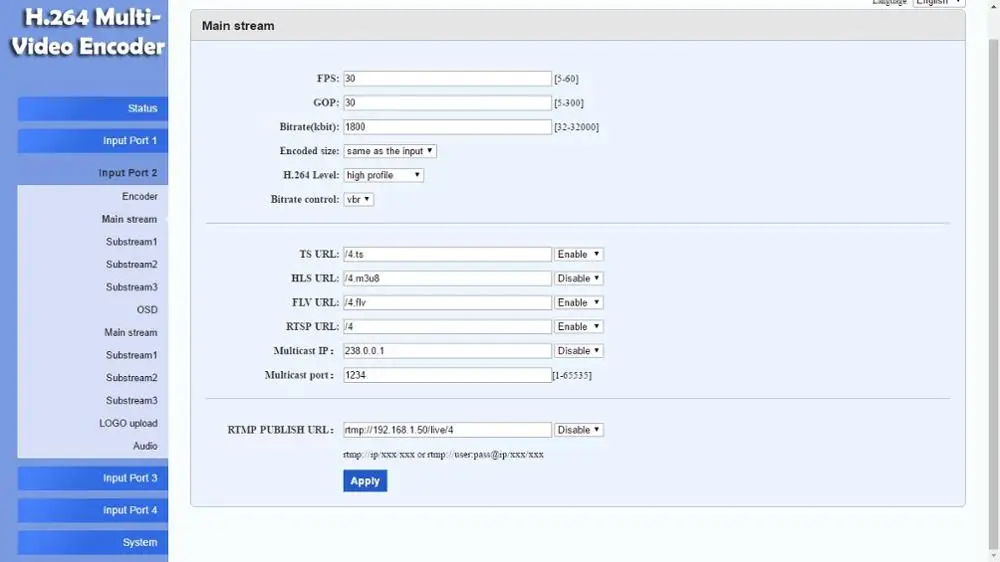Click the [5-60] FPS range hint
The width and height of the screenshot is (1000, 562).
pyautogui.click(x=566, y=79)
